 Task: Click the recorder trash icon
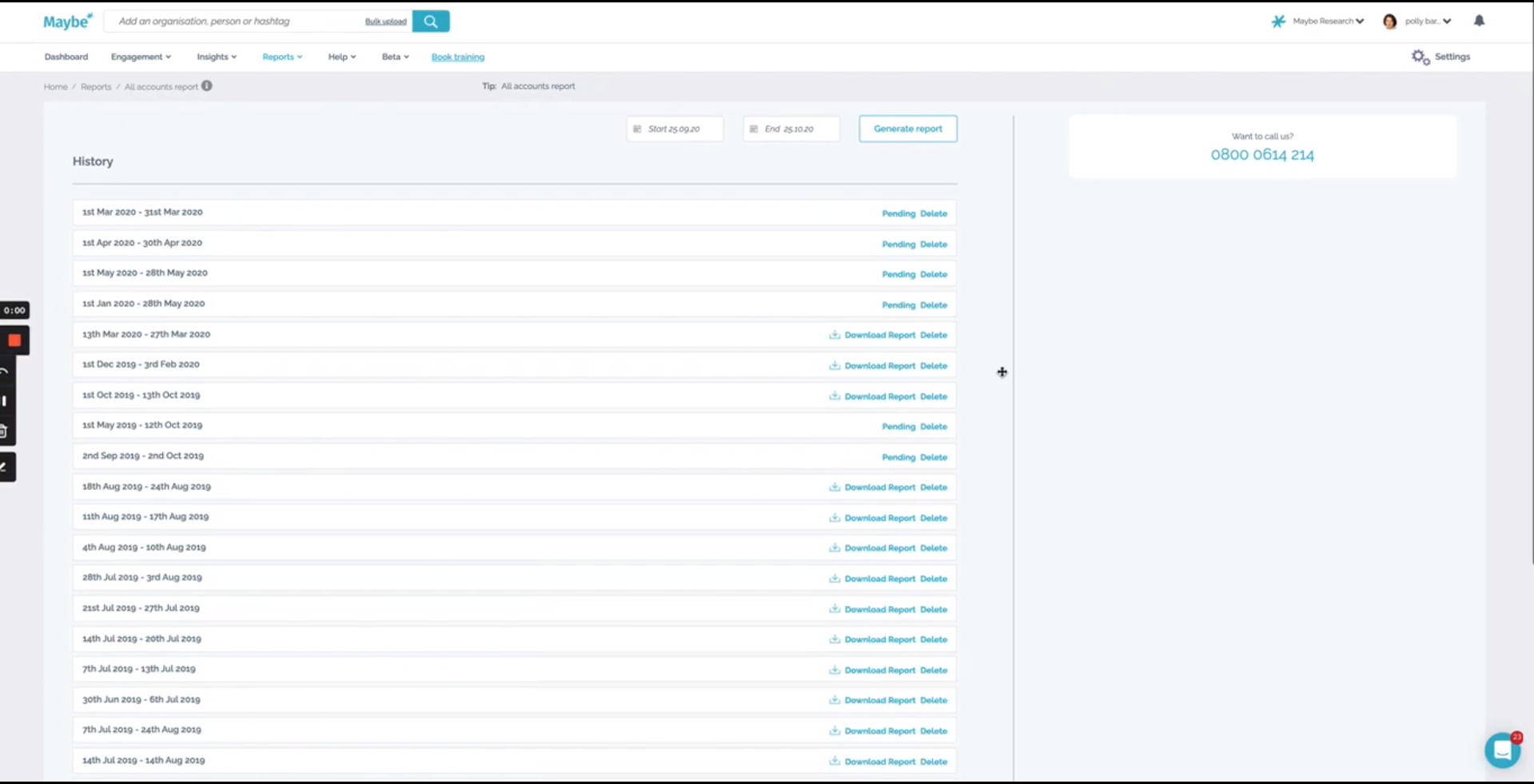[4, 432]
